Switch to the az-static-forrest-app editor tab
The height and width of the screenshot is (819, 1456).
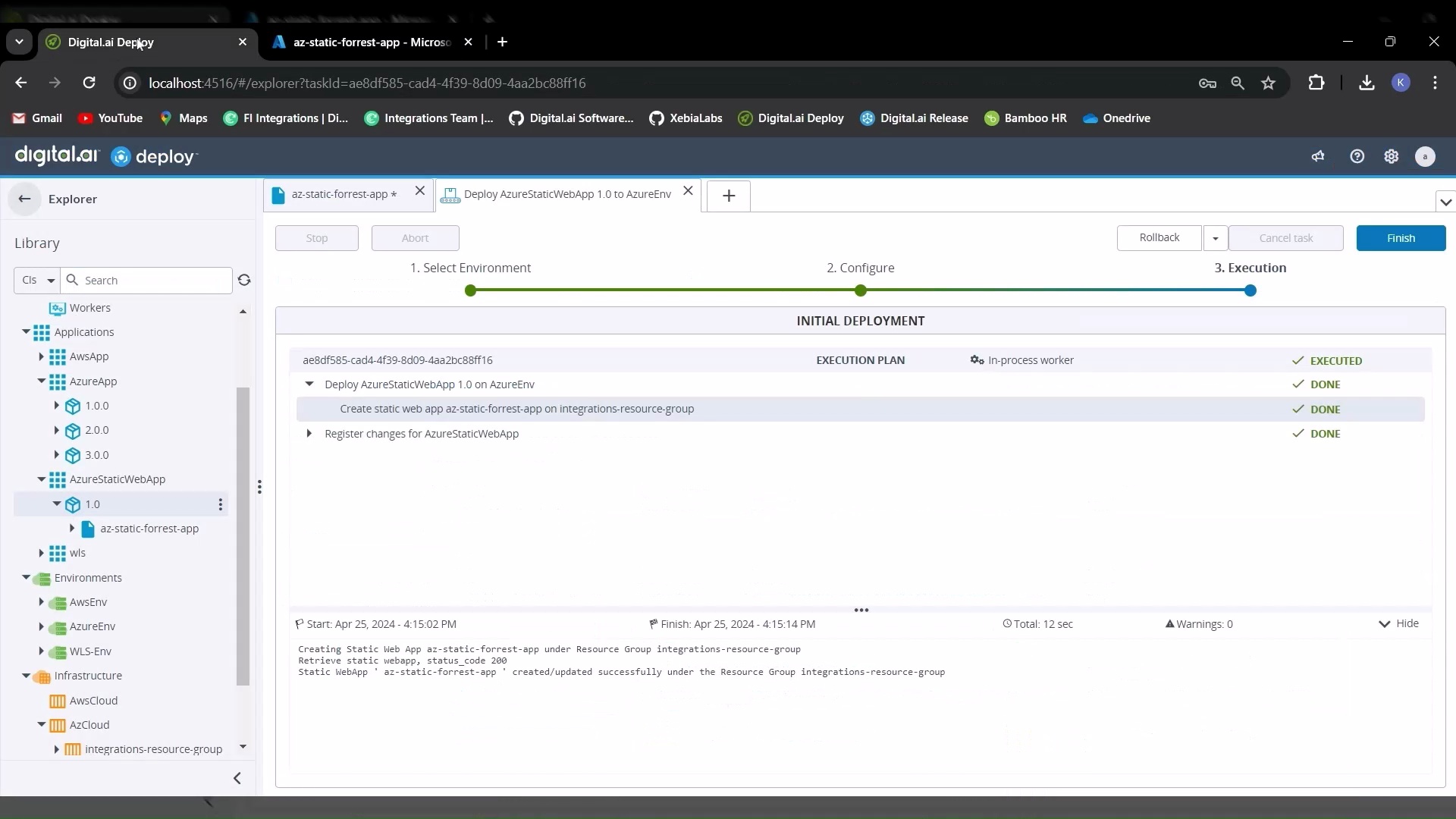tap(339, 194)
